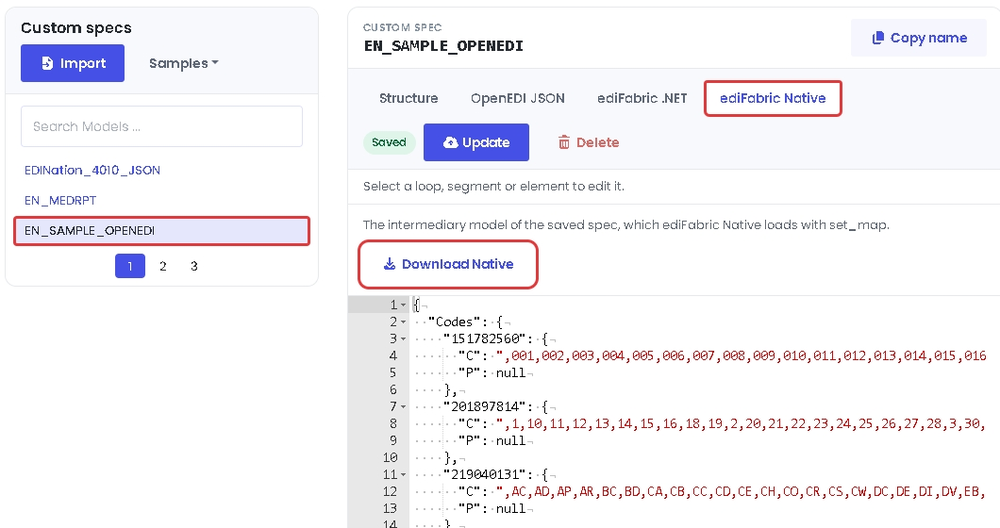Click Download Native
The image size is (1000, 528).
(x=448, y=264)
